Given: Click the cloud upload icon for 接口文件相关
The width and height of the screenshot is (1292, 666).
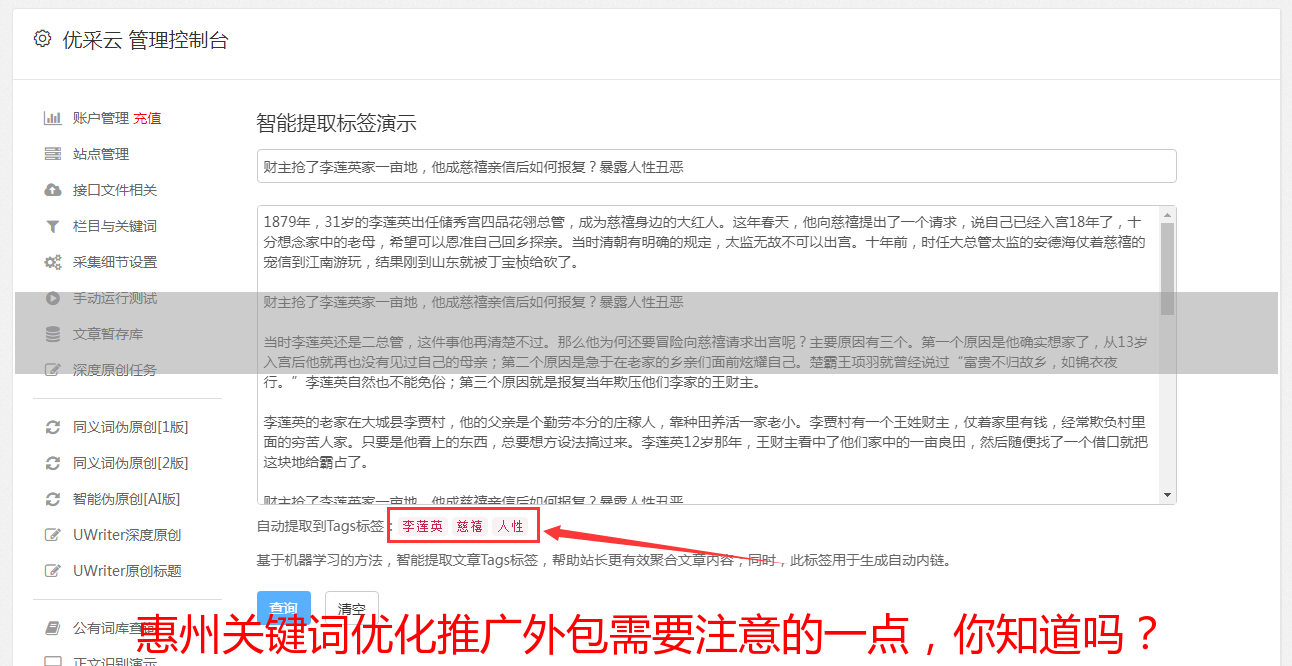Looking at the screenshot, I should (53, 190).
